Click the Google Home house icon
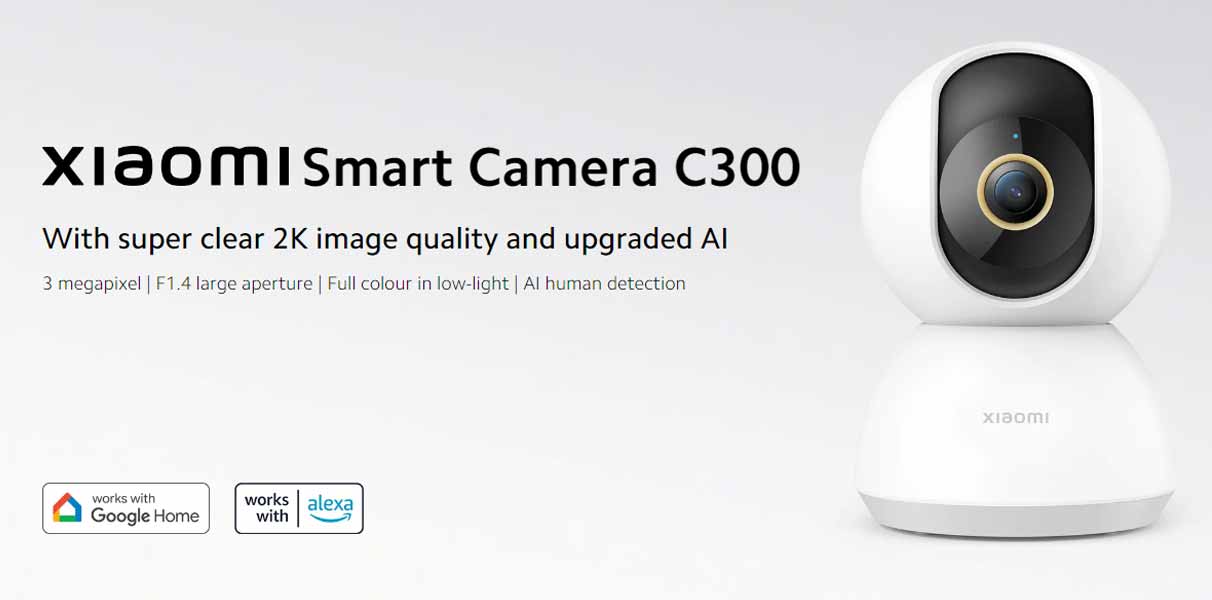This screenshot has height=600, width=1212. pyautogui.click(x=67, y=508)
